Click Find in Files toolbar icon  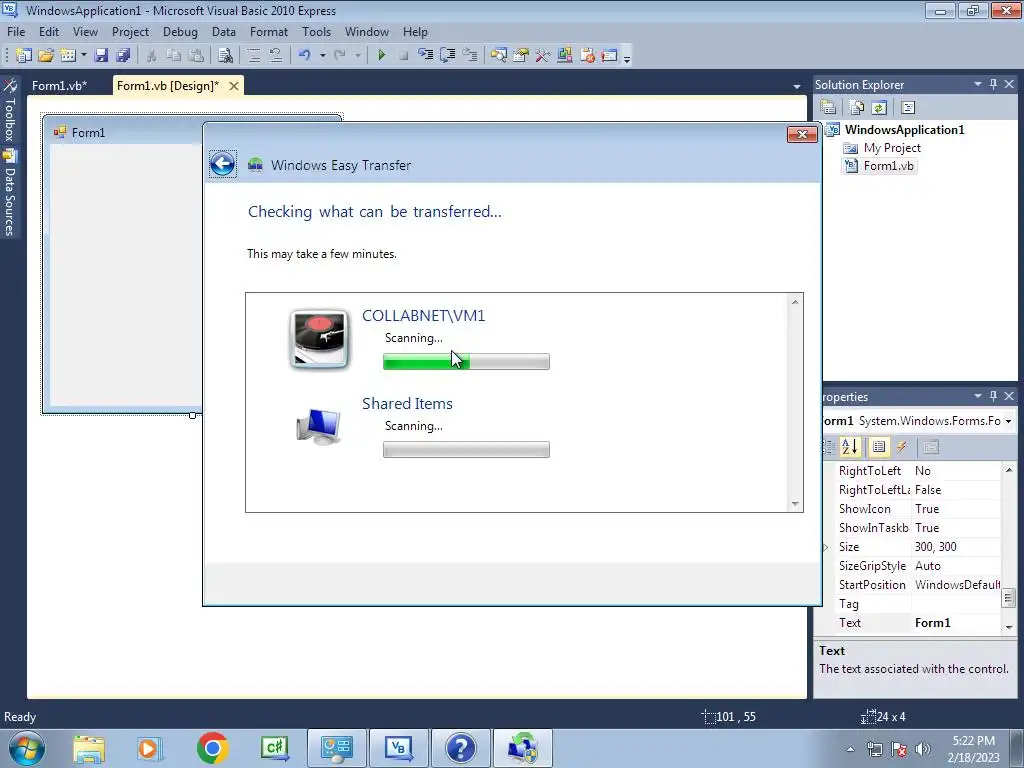tap(225, 56)
